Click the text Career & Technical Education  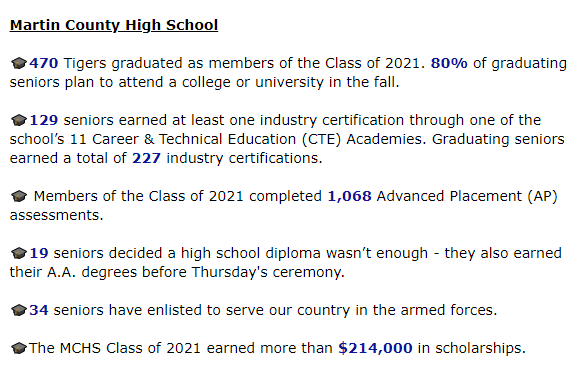[194, 139]
